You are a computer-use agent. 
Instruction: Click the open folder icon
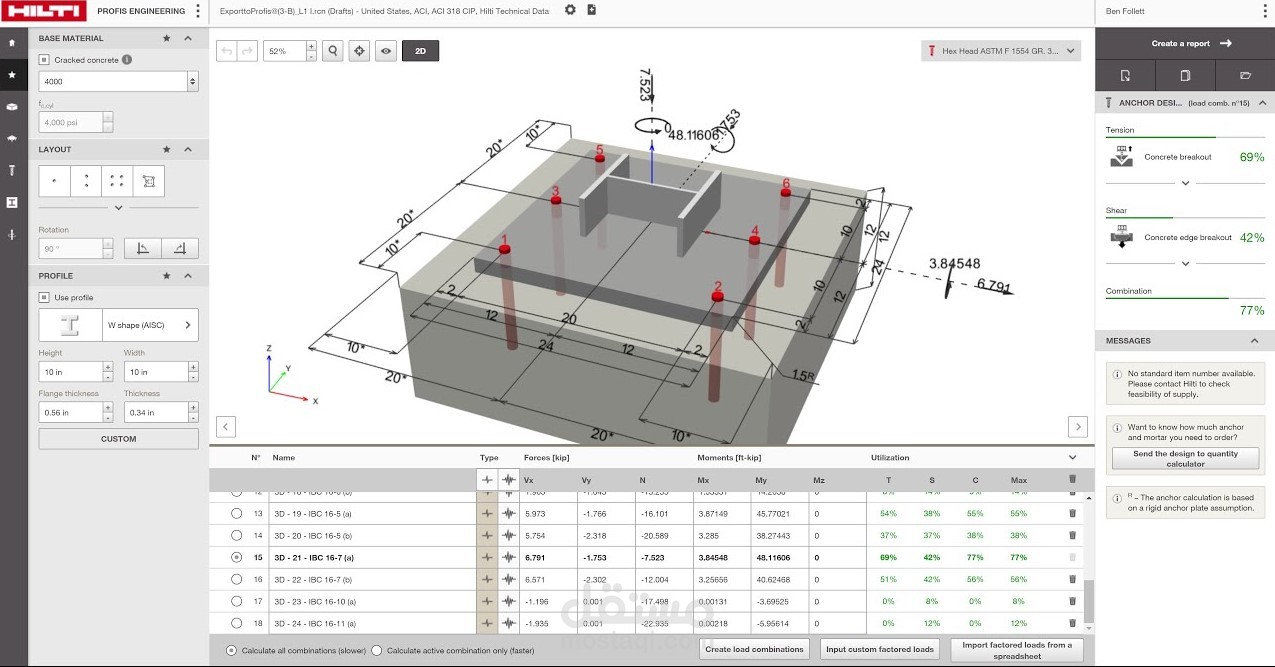click(x=1245, y=75)
